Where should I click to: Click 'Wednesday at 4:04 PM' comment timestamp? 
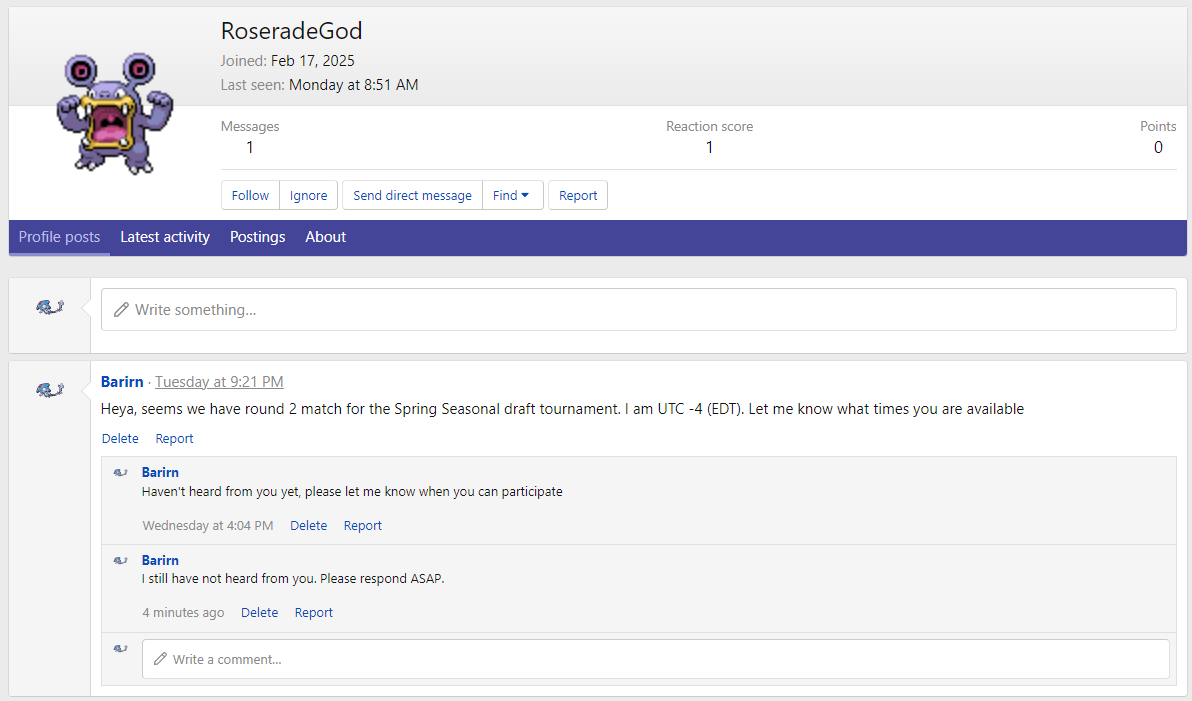pos(208,525)
